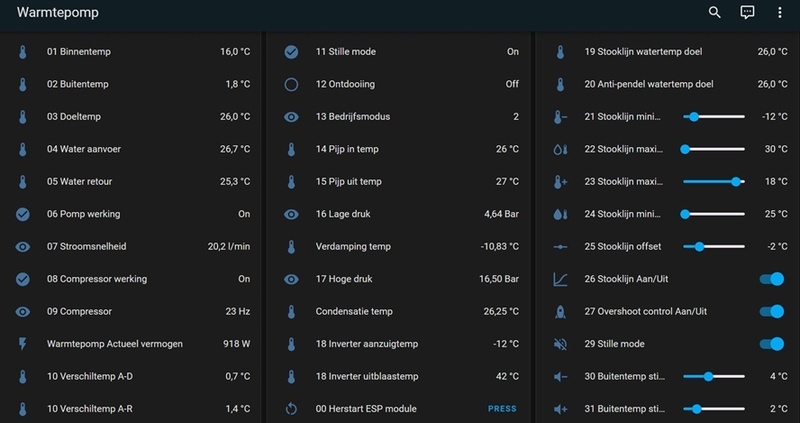Click the thermometer icon beside Binnentemp
Image resolution: width=800 pixels, height=423 pixels.
(x=23, y=52)
